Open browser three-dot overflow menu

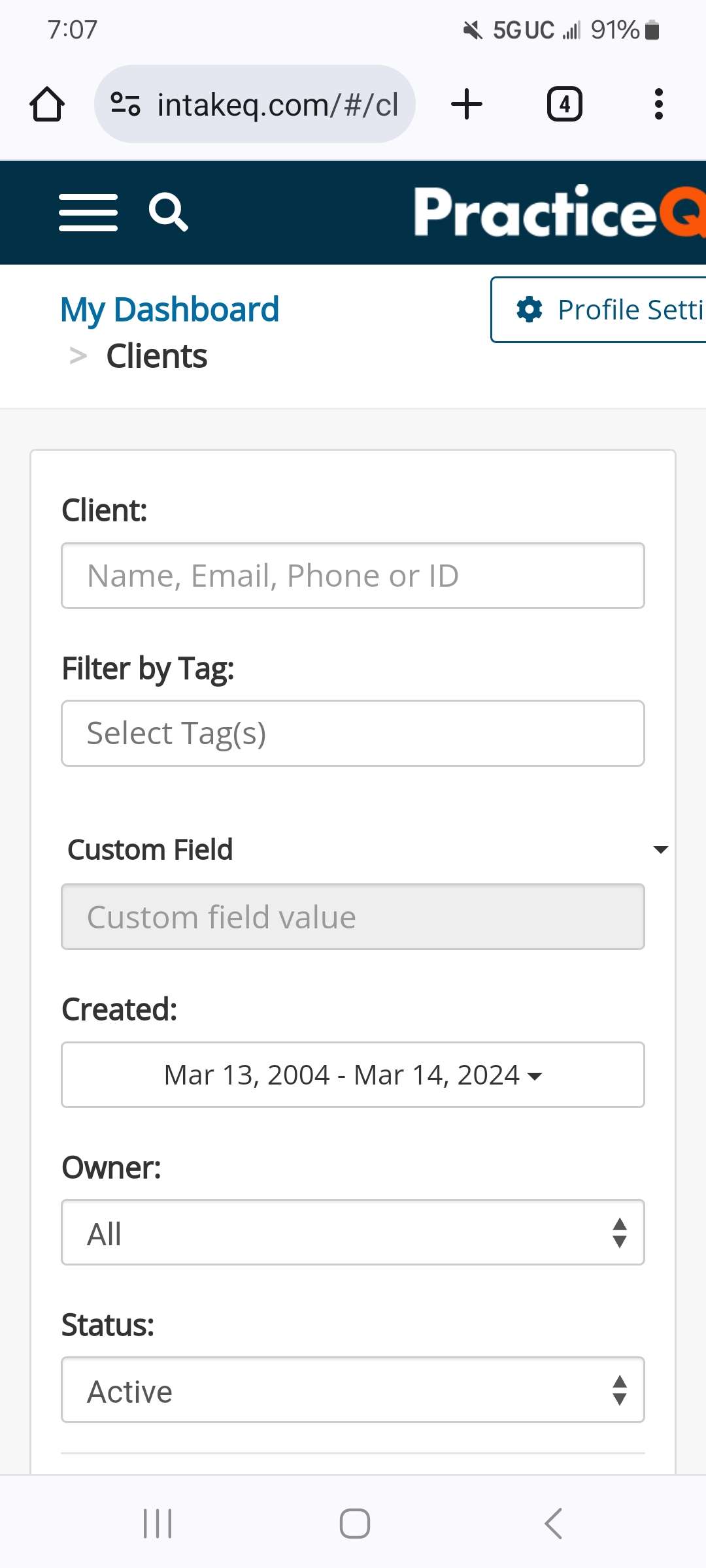pos(658,105)
